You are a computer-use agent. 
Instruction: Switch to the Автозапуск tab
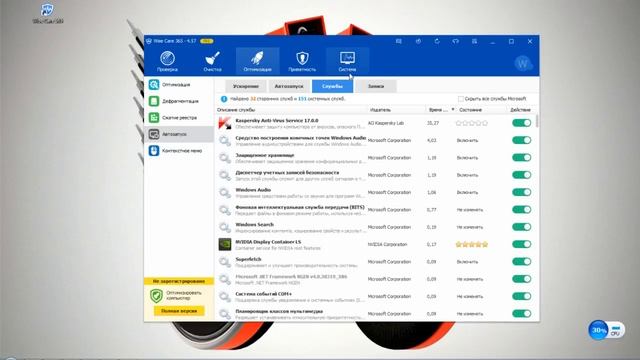(289, 86)
